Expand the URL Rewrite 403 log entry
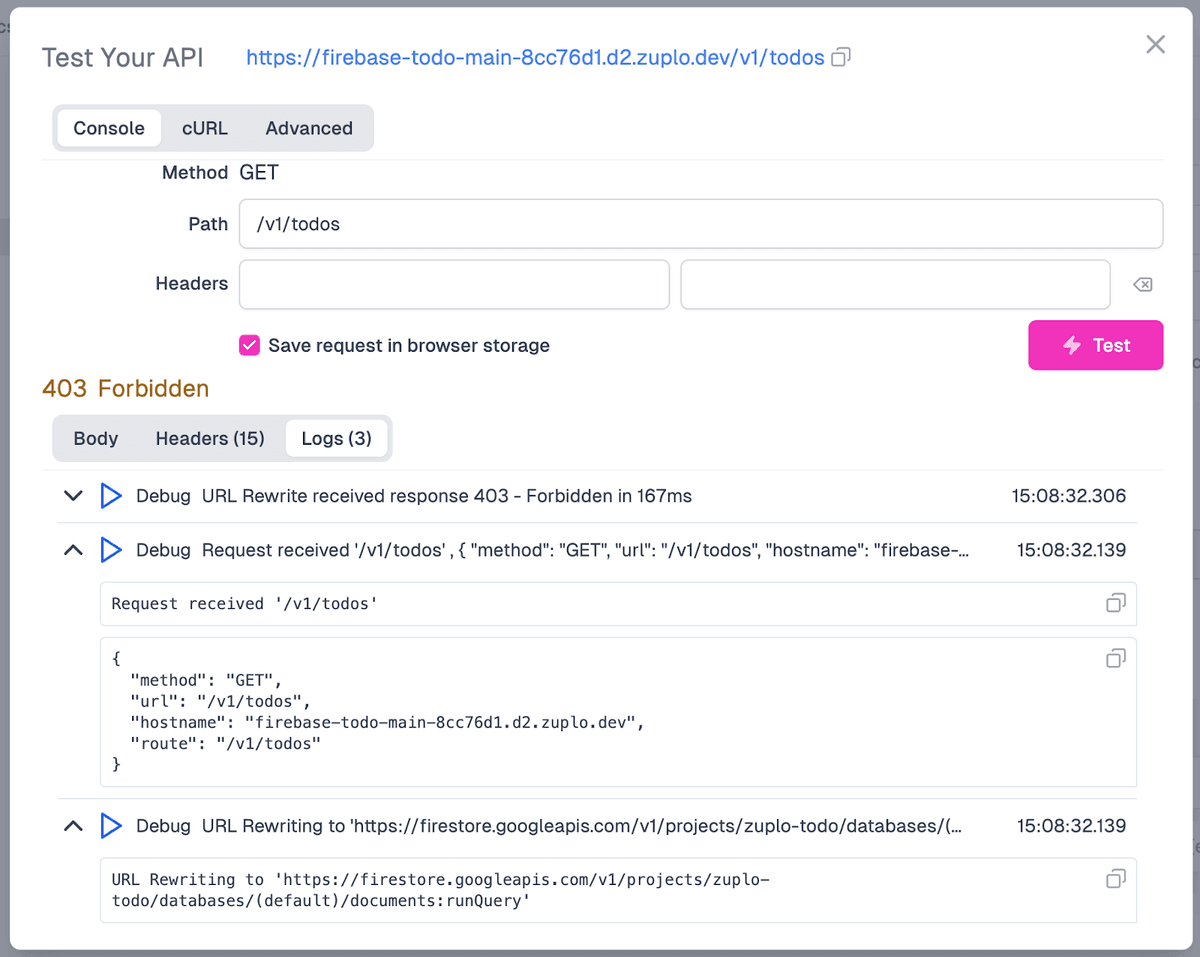 point(72,495)
